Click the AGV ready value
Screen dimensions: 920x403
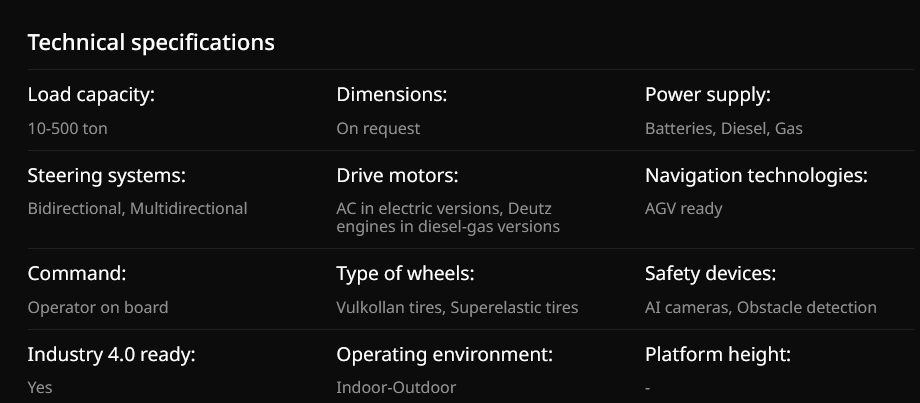(x=683, y=209)
